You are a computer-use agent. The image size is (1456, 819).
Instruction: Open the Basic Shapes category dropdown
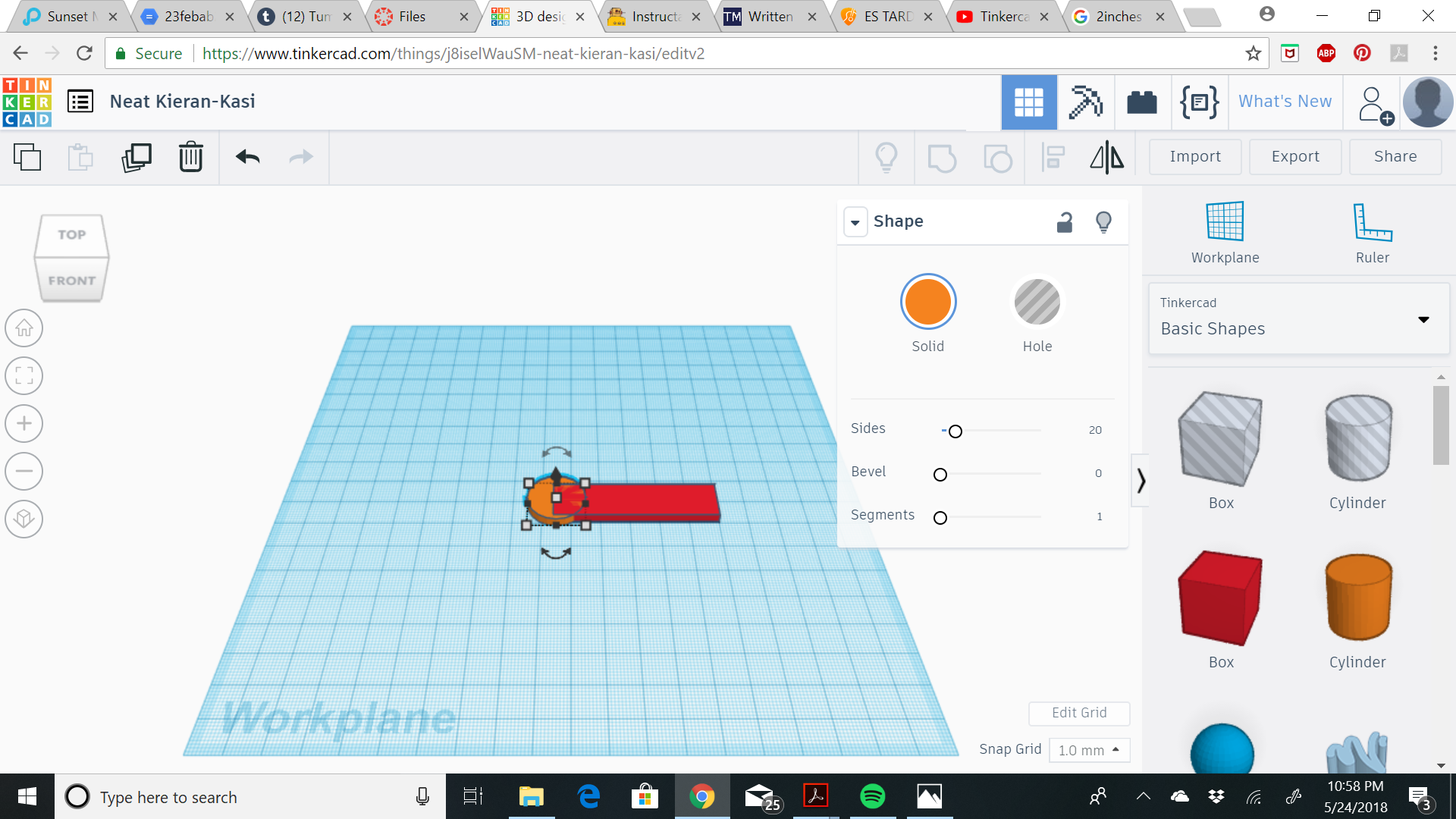coord(1298,319)
